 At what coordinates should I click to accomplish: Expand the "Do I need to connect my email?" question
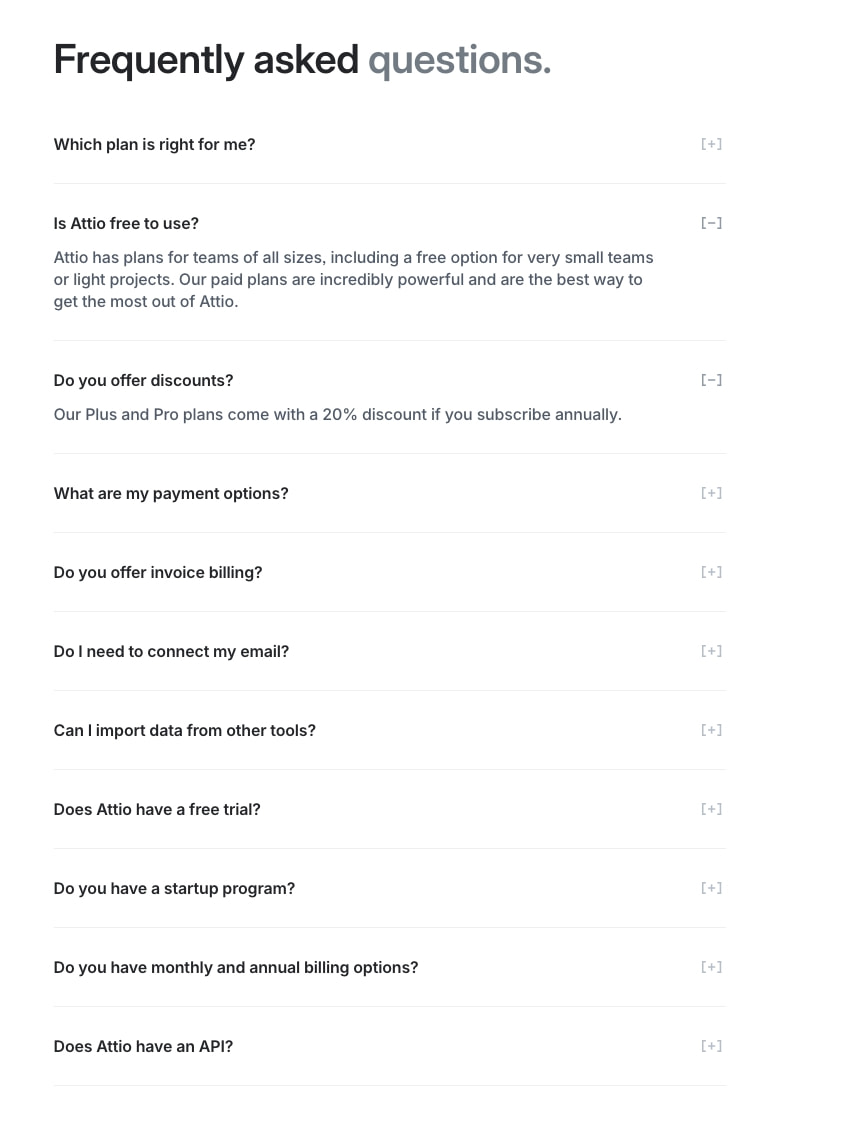[x=171, y=651]
